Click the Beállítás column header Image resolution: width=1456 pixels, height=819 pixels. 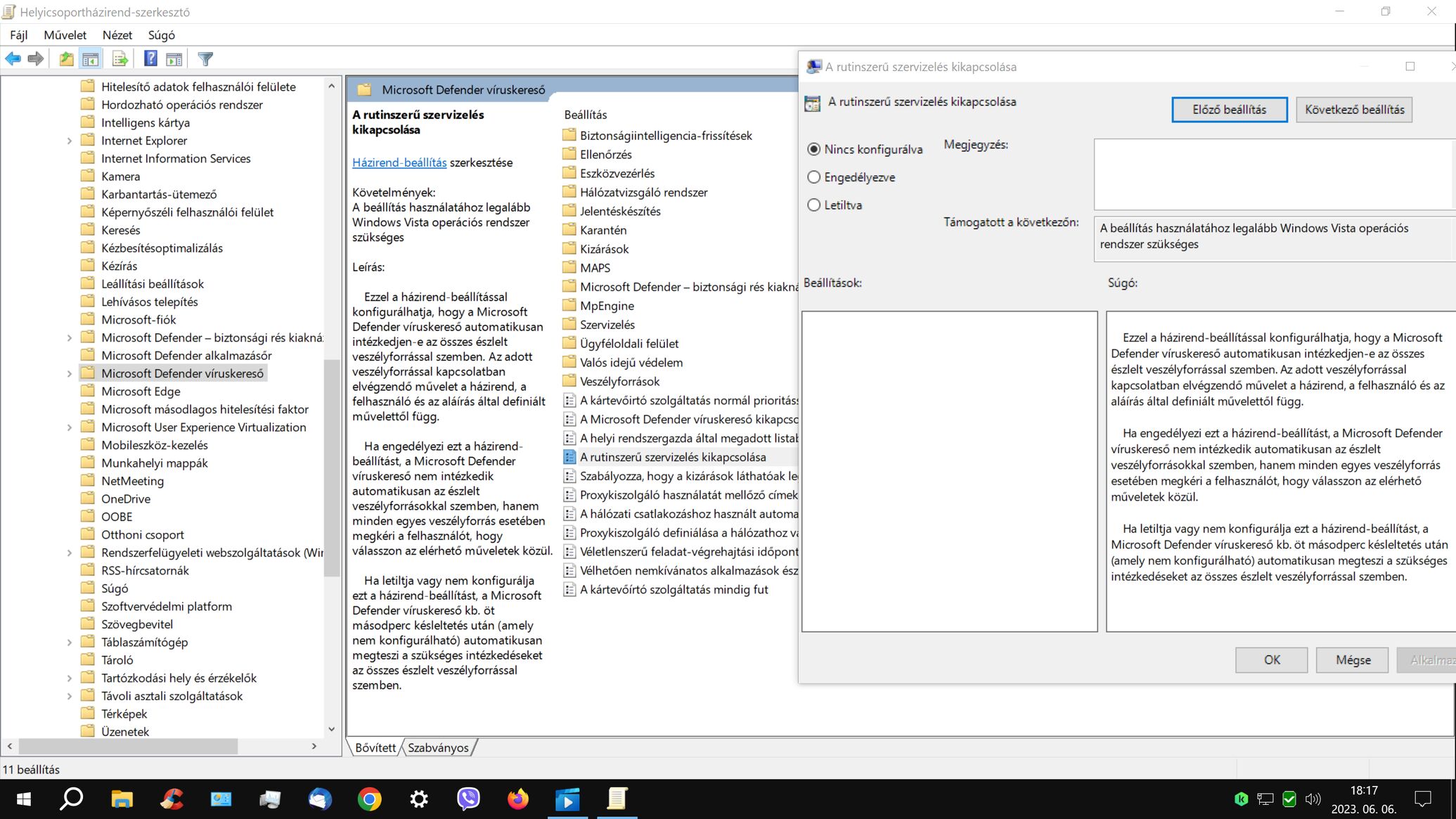coord(585,115)
